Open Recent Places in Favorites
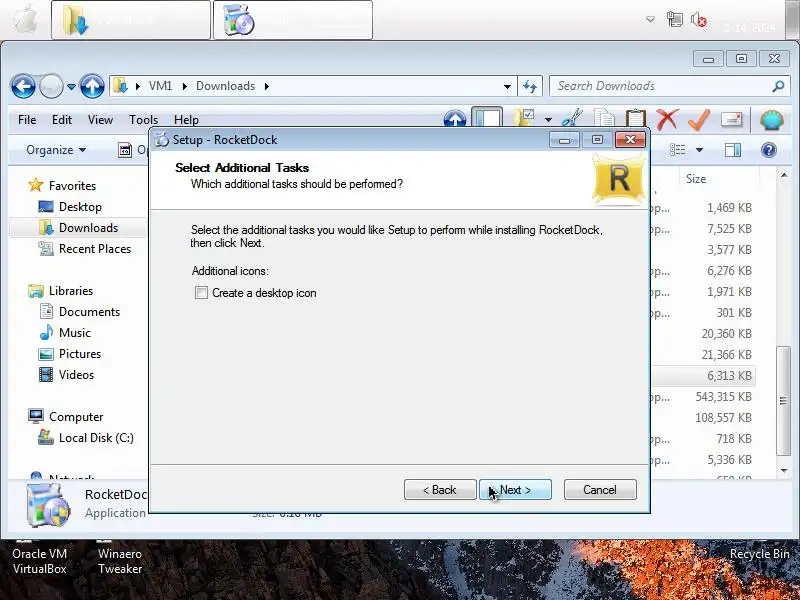The image size is (800, 600). 95,248
